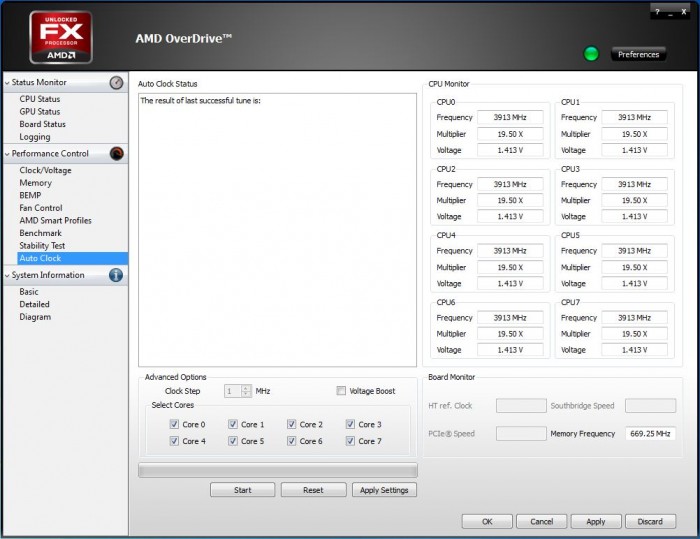The height and width of the screenshot is (539, 700).
Task: Open the Benchmark page
Action: [41, 233]
